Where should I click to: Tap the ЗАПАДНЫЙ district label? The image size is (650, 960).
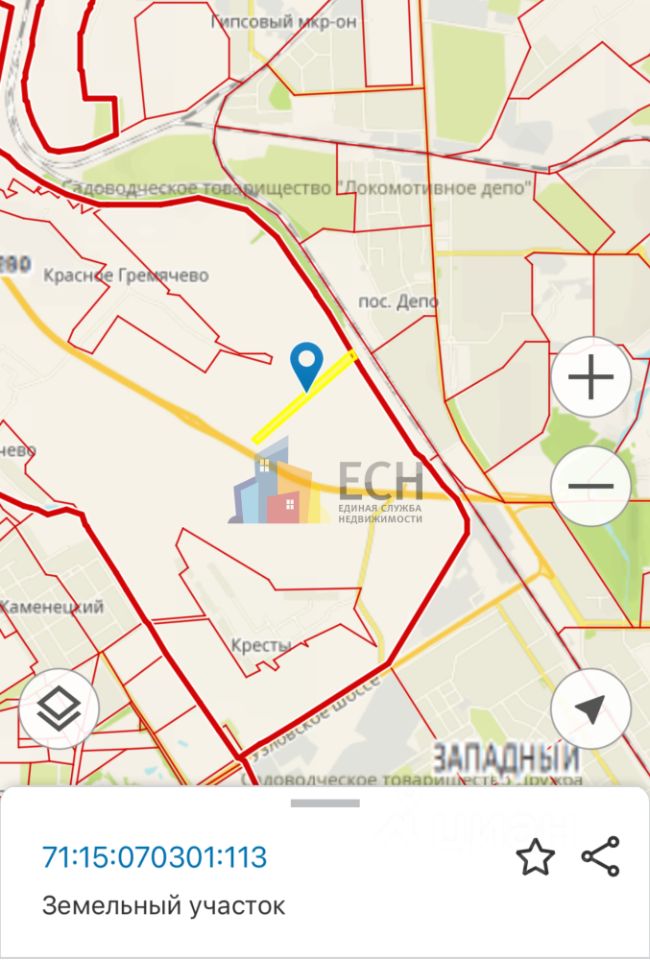(x=506, y=758)
